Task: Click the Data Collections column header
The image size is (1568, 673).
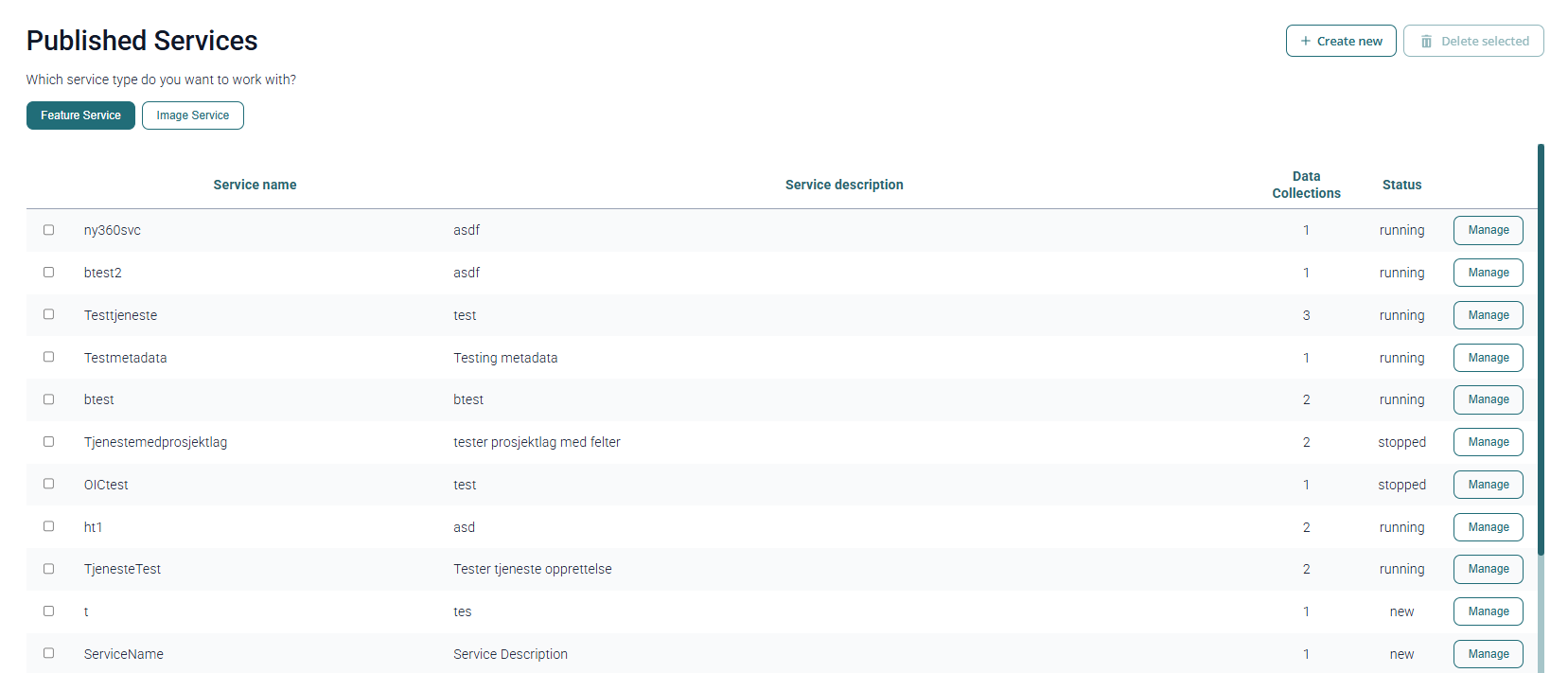Action: click(1306, 185)
